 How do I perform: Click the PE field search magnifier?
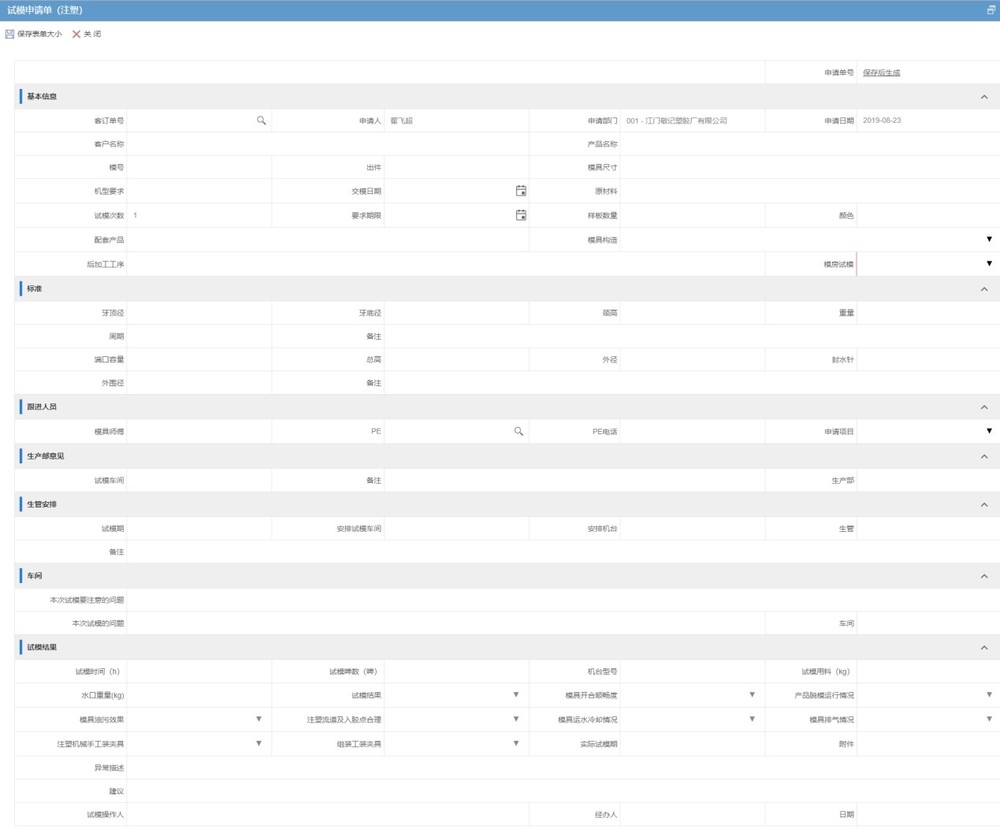pos(518,432)
